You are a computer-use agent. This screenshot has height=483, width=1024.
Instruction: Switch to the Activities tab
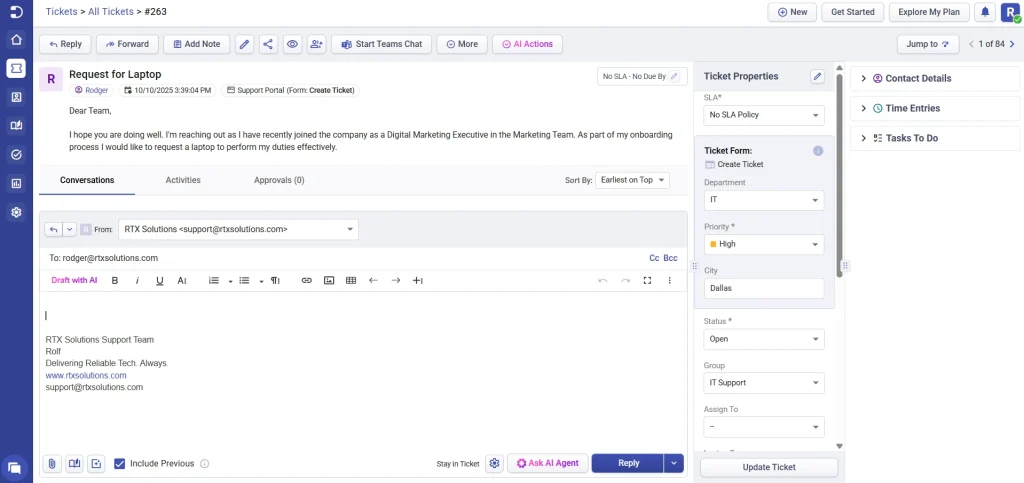tap(183, 180)
